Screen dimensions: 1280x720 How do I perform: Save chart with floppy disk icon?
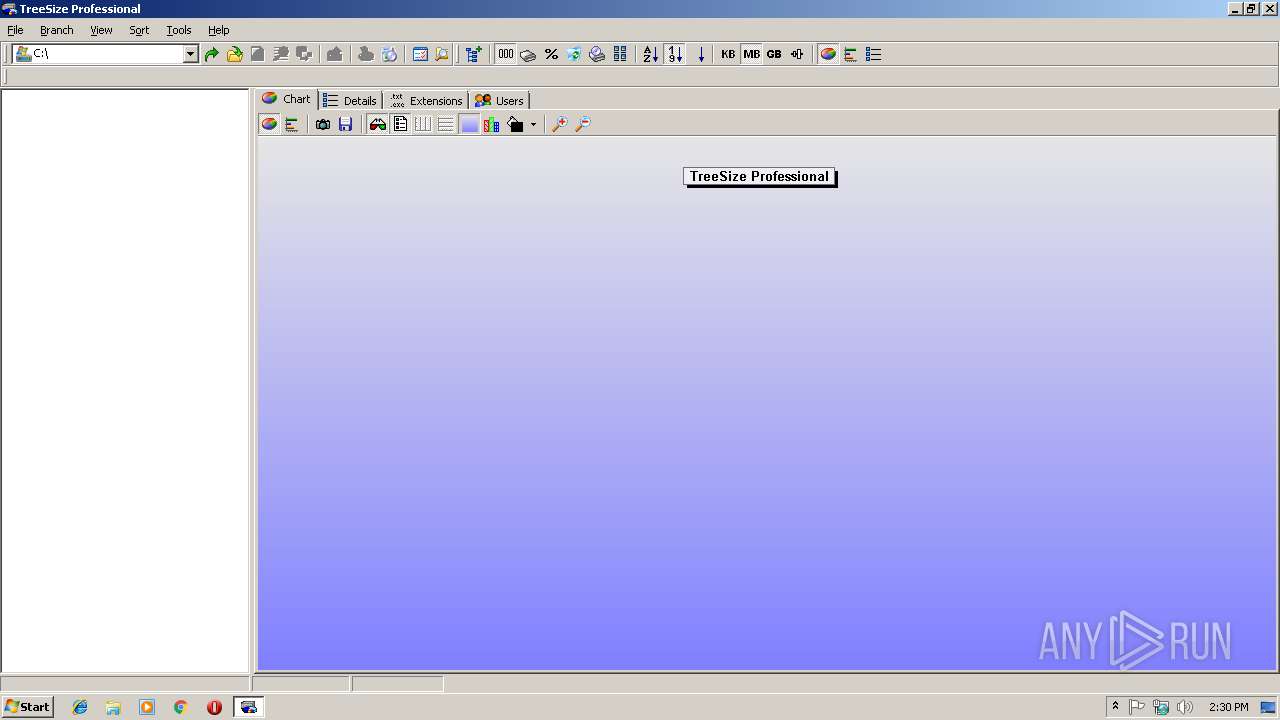coord(345,124)
